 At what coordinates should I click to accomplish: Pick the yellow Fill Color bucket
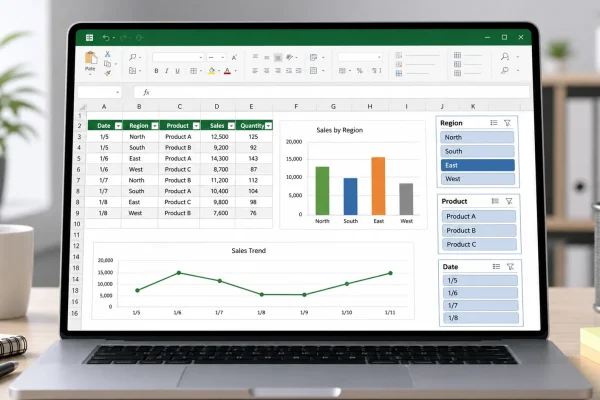coord(211,71)
